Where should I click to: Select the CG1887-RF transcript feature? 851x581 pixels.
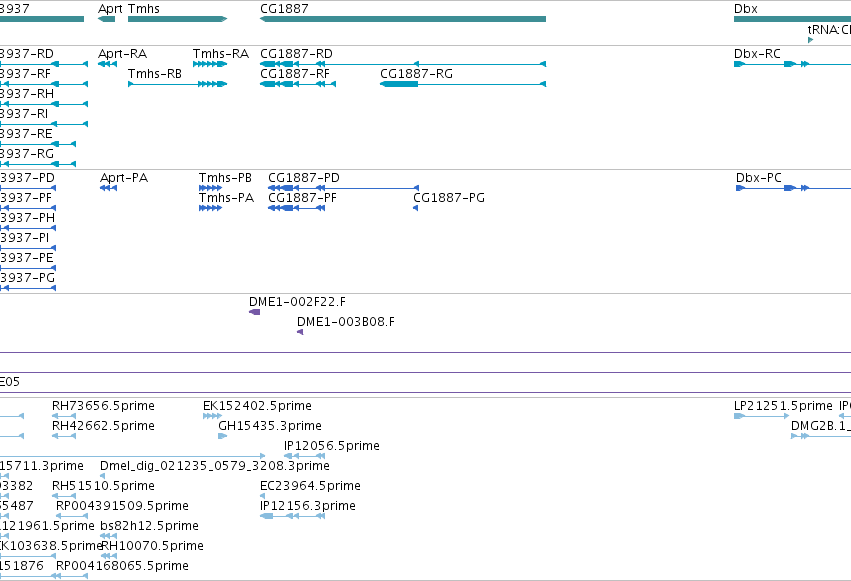298,84
